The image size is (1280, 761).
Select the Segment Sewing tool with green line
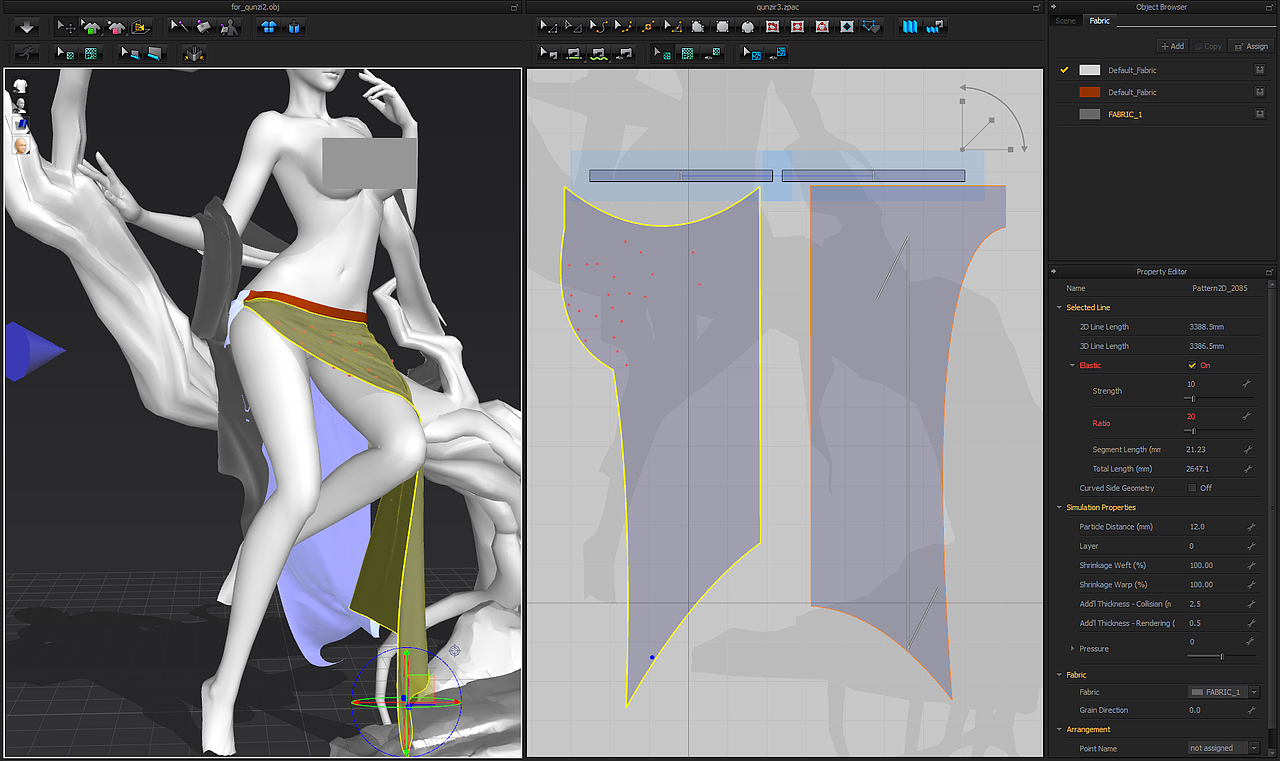coord(573,53)
